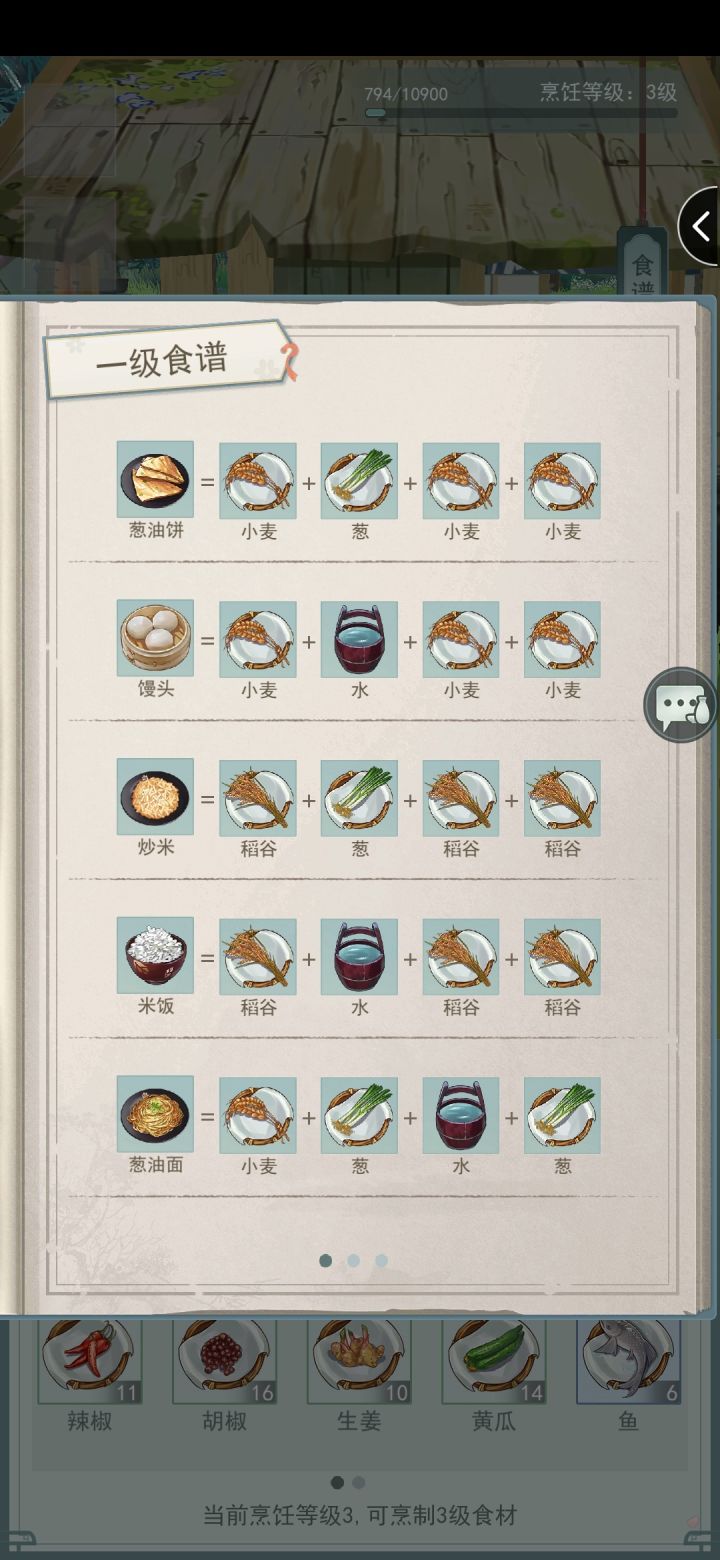Screen dimensions: 720x1560
Task: Select the 鱼 fish ingredient
Action: [629, 1361]
